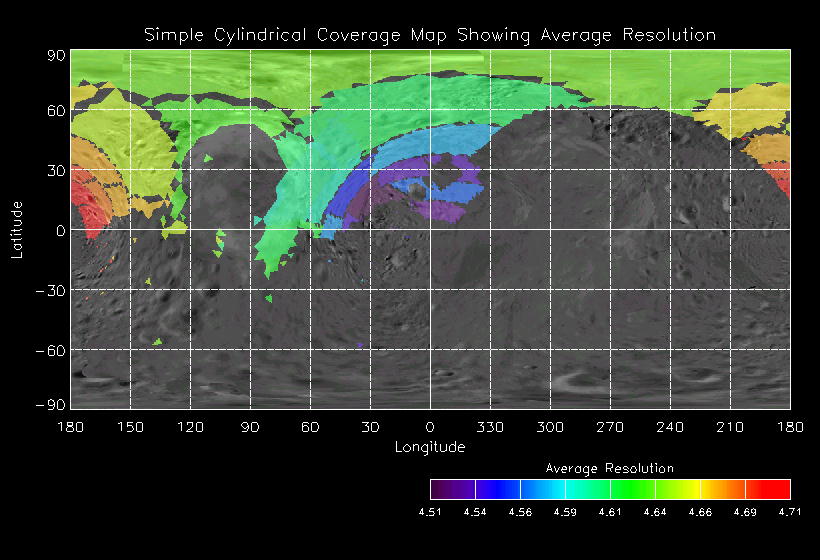Click the longitude tick label '150'
820x560 pixels.
(x=130, y=427)
